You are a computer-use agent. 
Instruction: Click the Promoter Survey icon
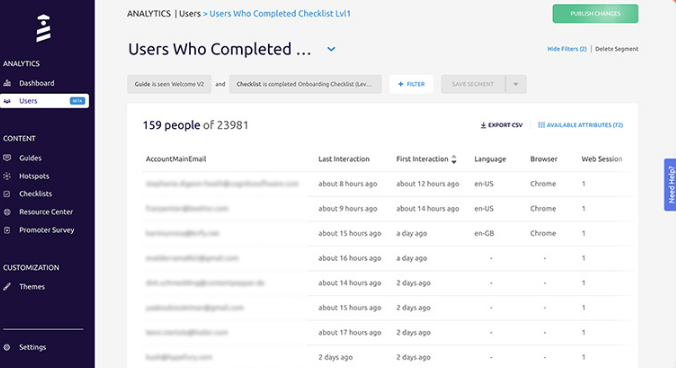point(7,230)
